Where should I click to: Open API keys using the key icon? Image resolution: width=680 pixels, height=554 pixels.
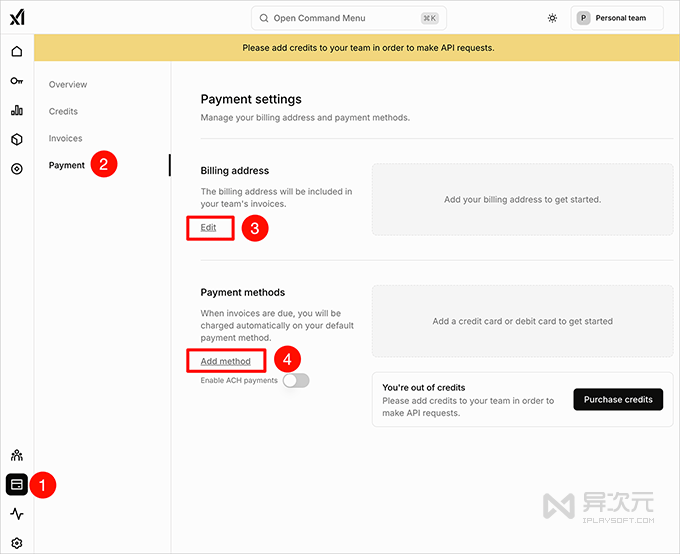point(17,81)
